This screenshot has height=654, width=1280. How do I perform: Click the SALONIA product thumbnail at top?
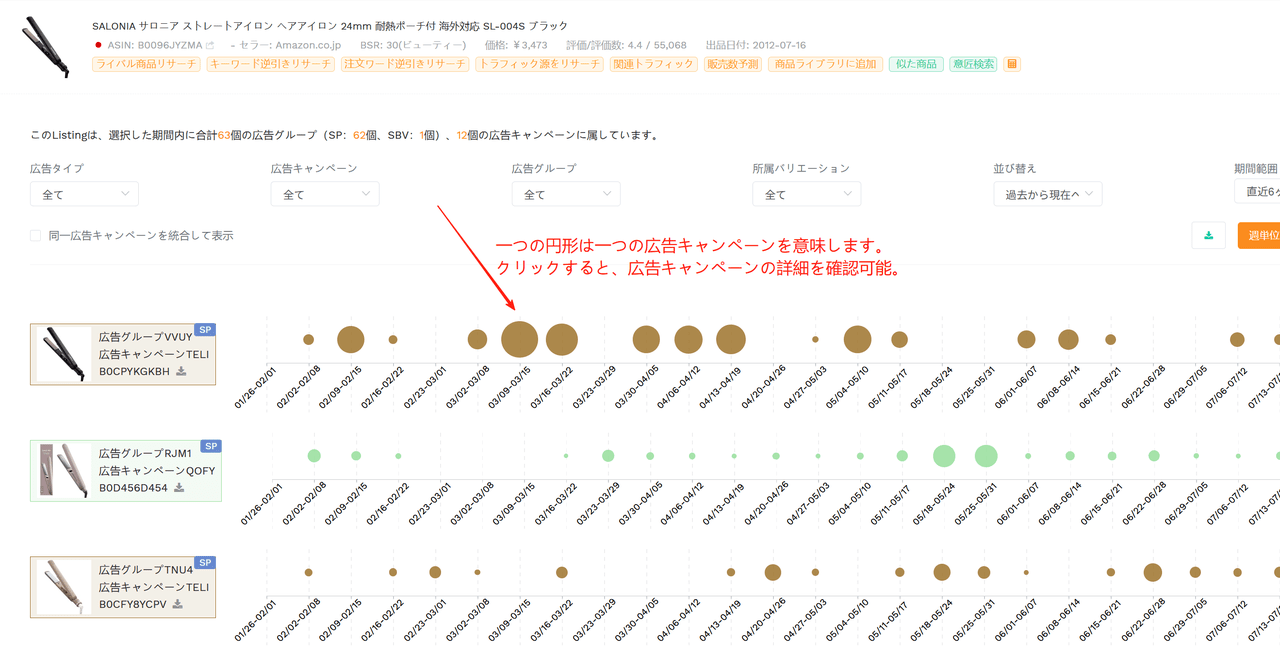[46, 47]
